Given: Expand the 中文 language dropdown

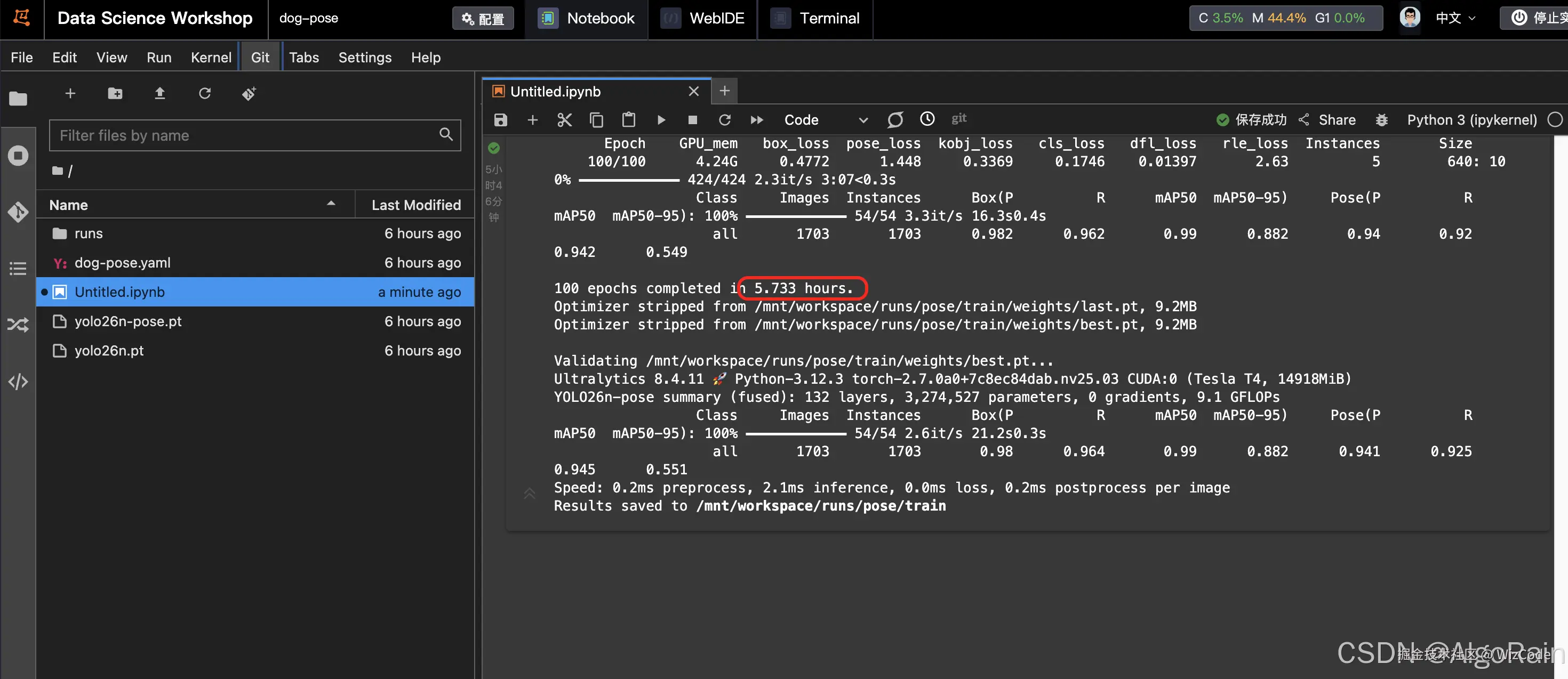Looking at the screenshot, I should point(1455,18).
